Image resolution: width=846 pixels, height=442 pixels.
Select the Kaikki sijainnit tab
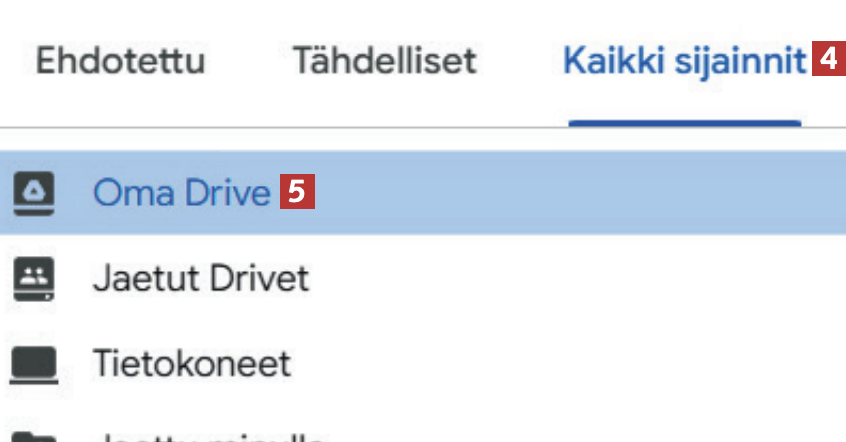[684, 61]
